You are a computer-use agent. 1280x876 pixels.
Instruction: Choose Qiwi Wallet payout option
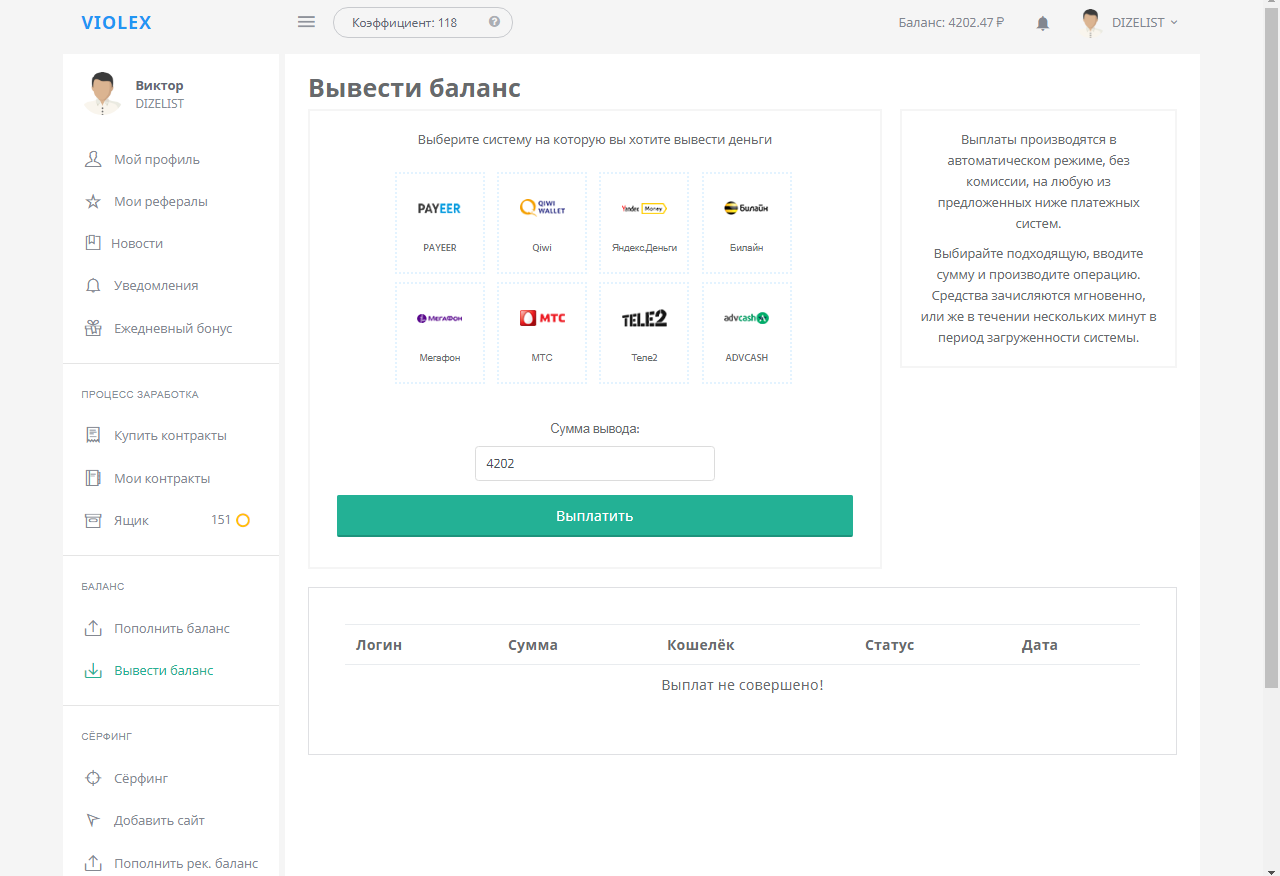(542, 223)
